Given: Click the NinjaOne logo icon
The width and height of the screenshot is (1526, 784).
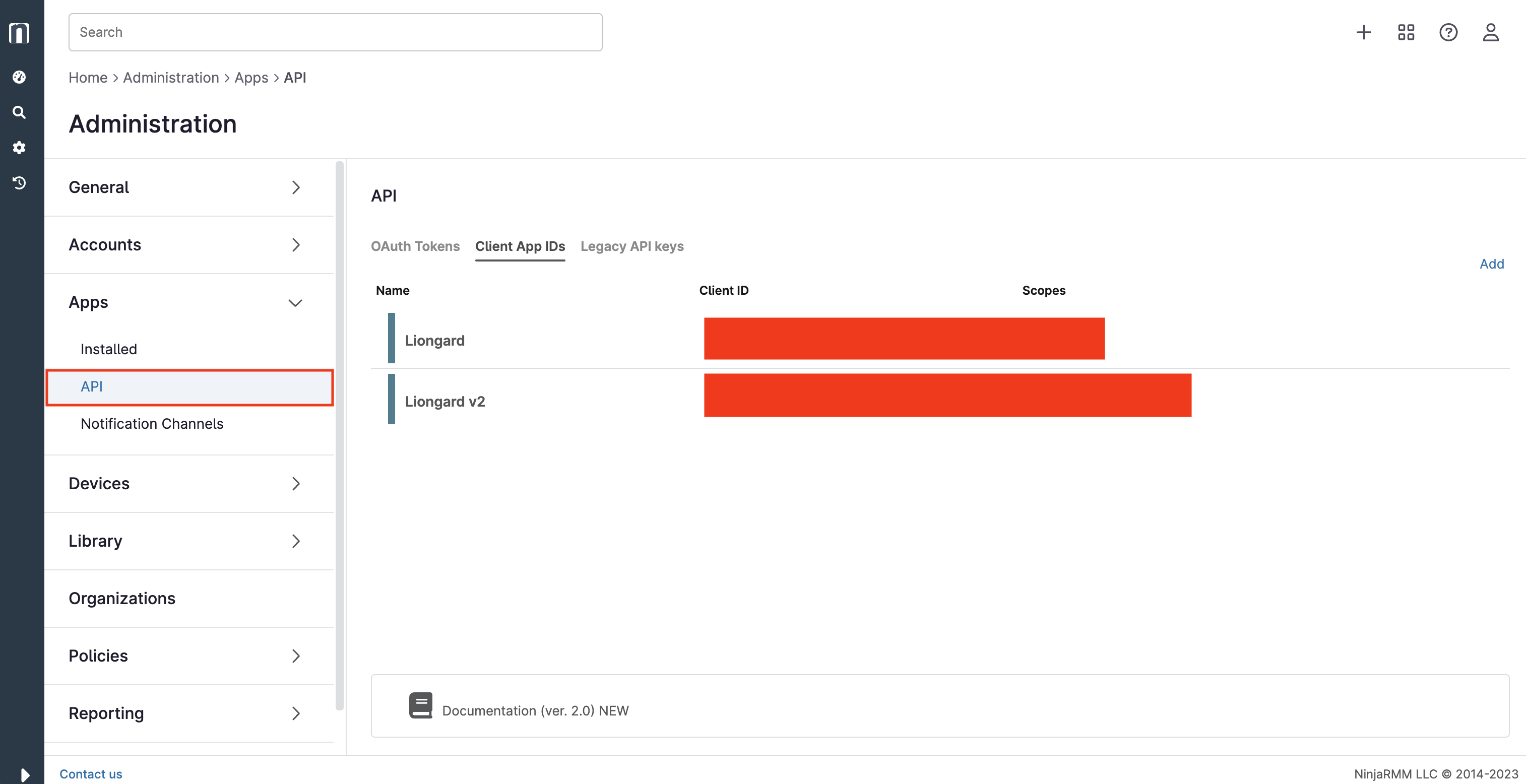Looking at the screenshot, I should click(19, 33).
